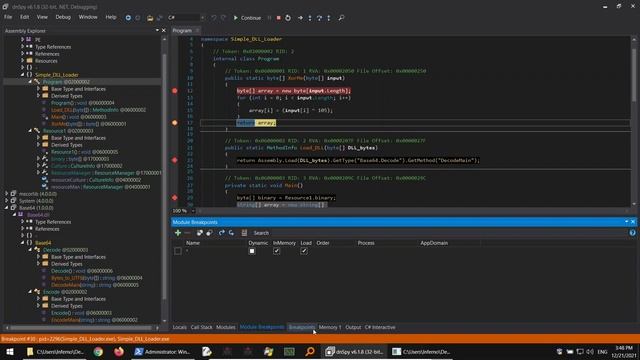Image resolution: width=640 pixels, height=360 pixels.
Task: Collapse the Decode class node
Action: pos(30,249)
